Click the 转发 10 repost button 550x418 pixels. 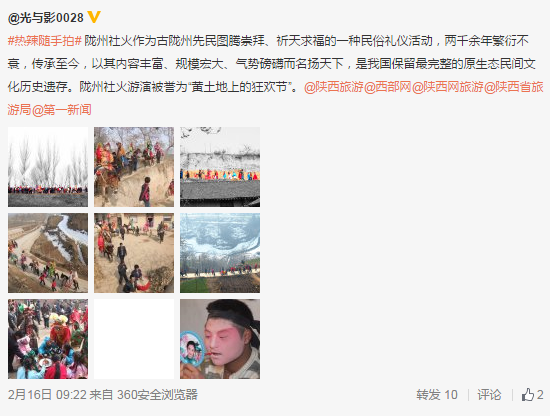[x=437, y=395]
